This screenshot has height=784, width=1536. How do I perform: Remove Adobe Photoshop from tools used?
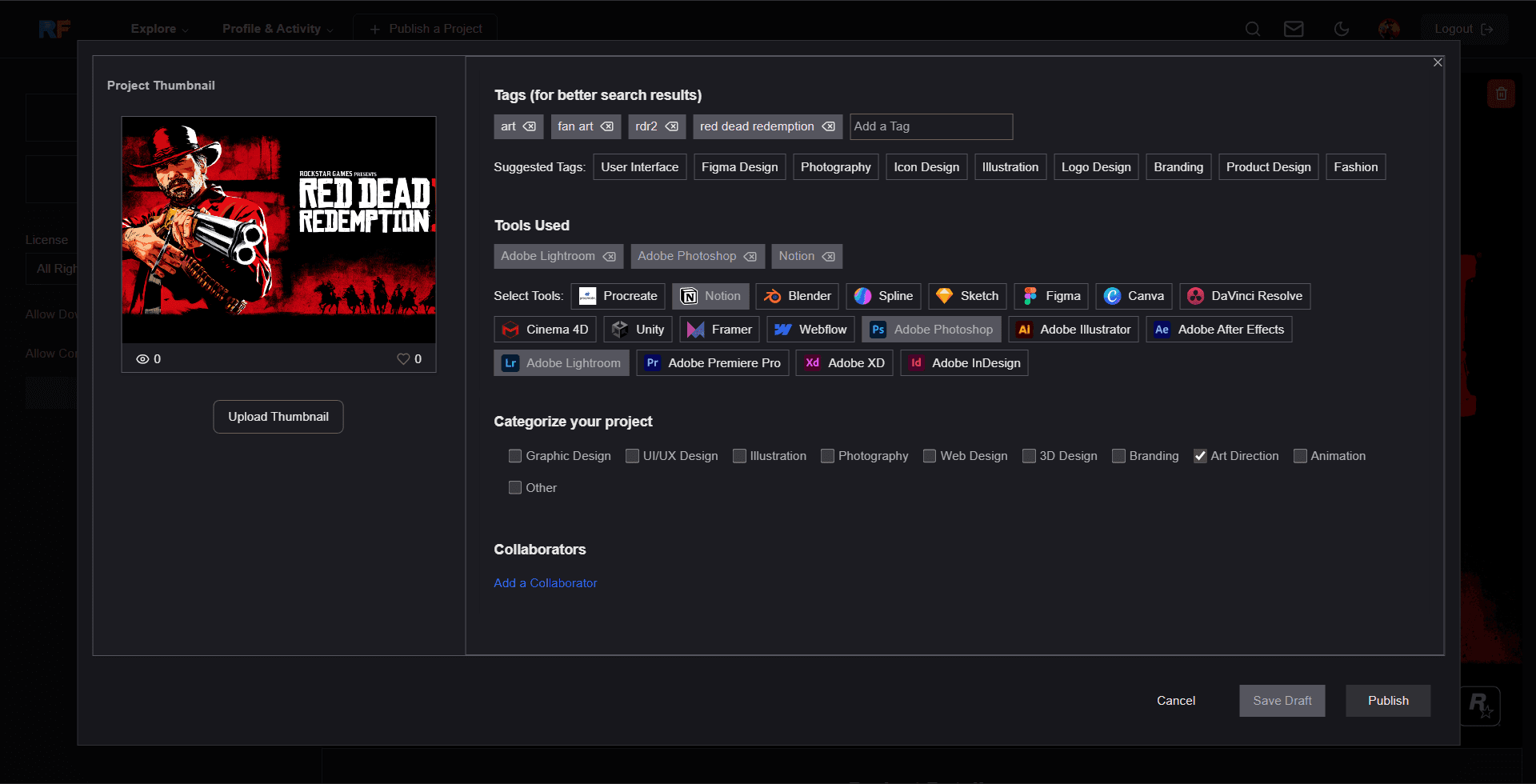click(x=750, y=257)
